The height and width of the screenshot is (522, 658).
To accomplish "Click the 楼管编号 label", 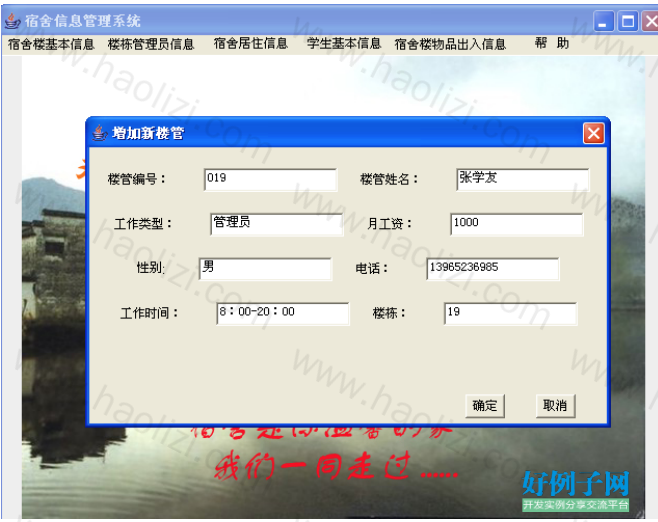I will (x=137, y=180).
